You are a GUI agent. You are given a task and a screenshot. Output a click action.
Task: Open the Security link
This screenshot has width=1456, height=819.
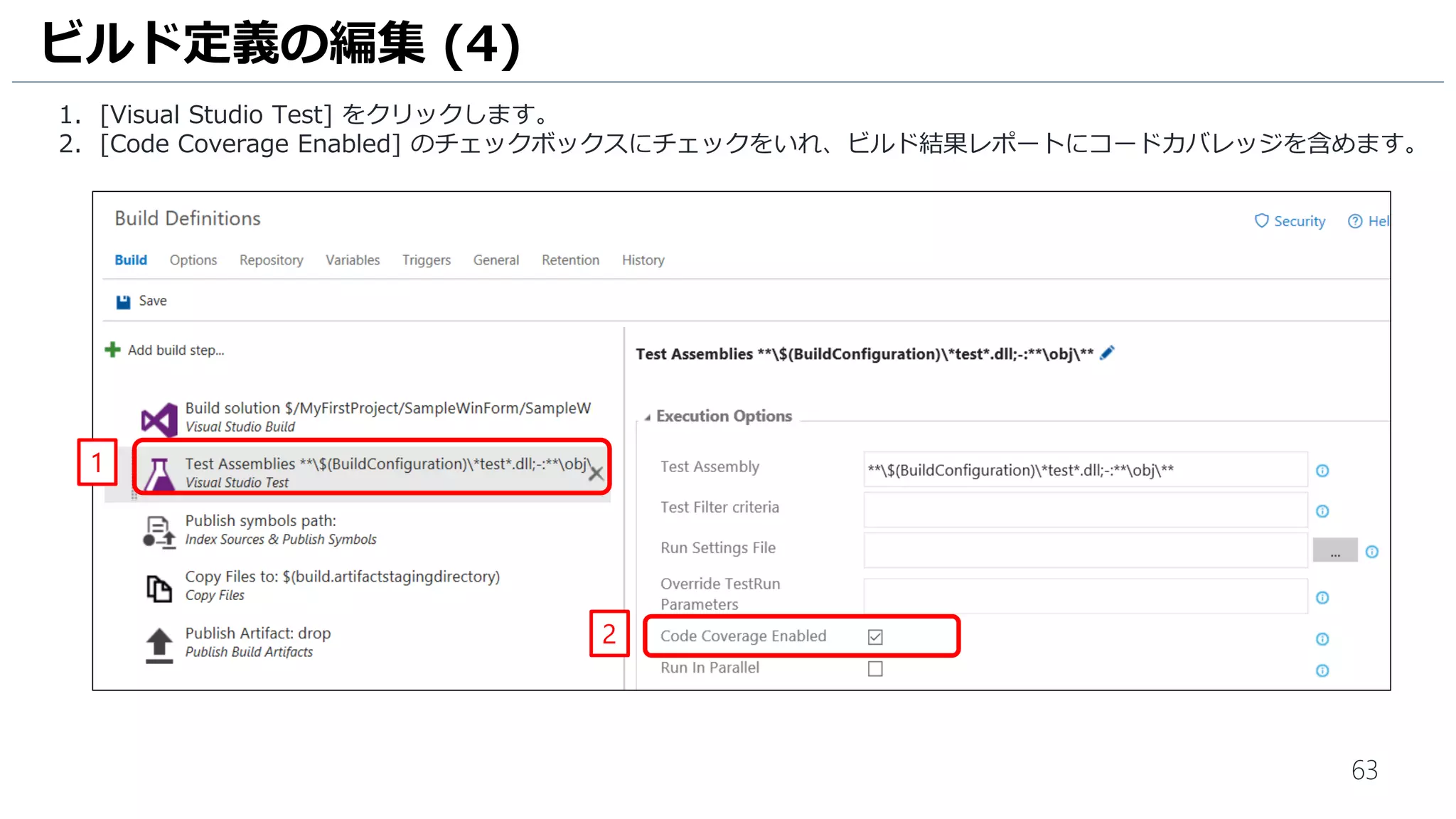(x=1300, y=221)
